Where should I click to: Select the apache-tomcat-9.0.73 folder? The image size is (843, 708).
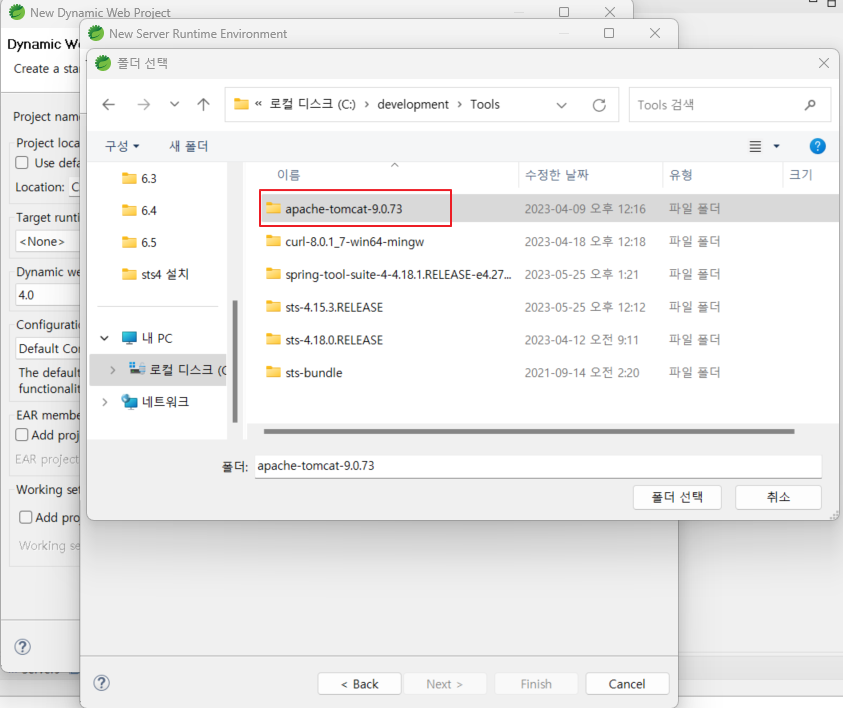[344, 209]
